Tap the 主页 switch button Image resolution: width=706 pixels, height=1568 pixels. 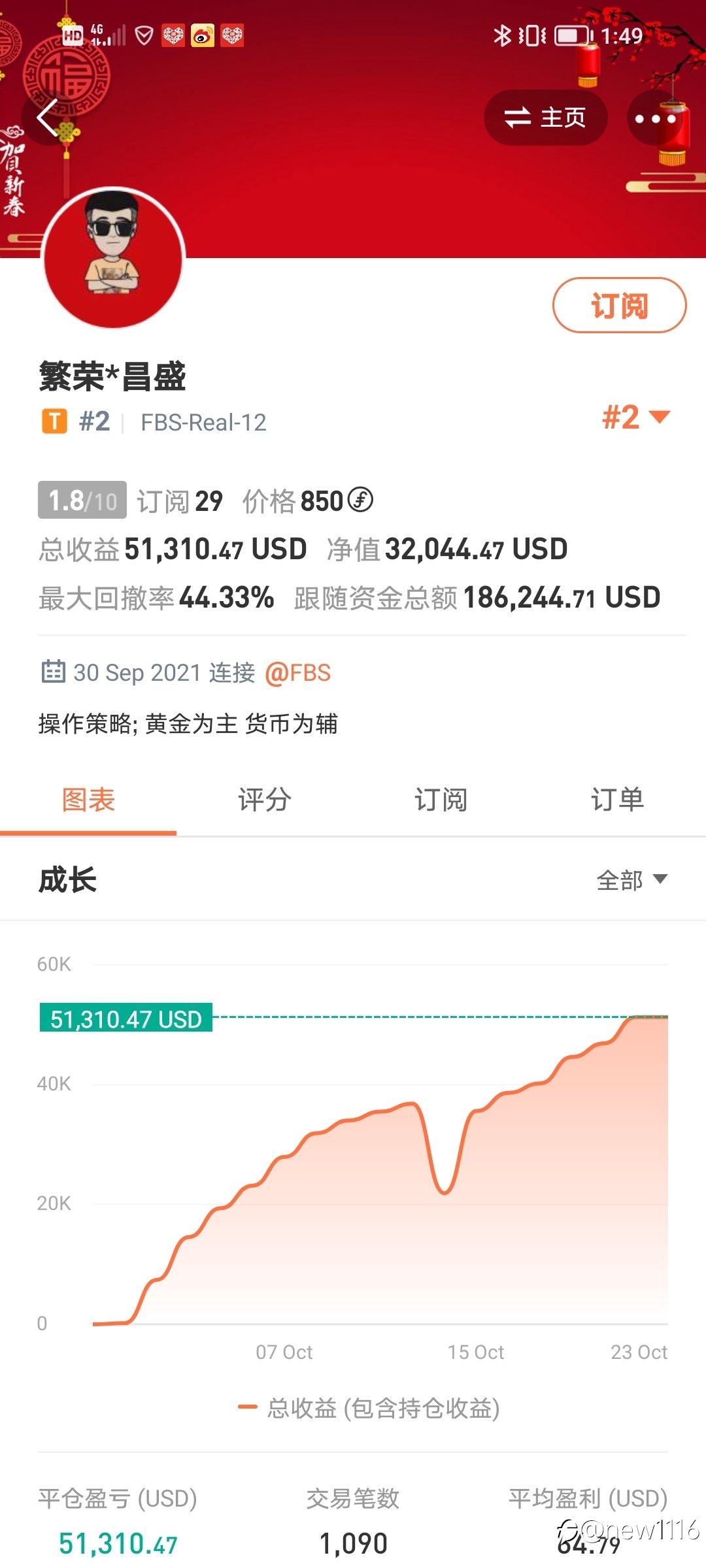coord(546,118)
